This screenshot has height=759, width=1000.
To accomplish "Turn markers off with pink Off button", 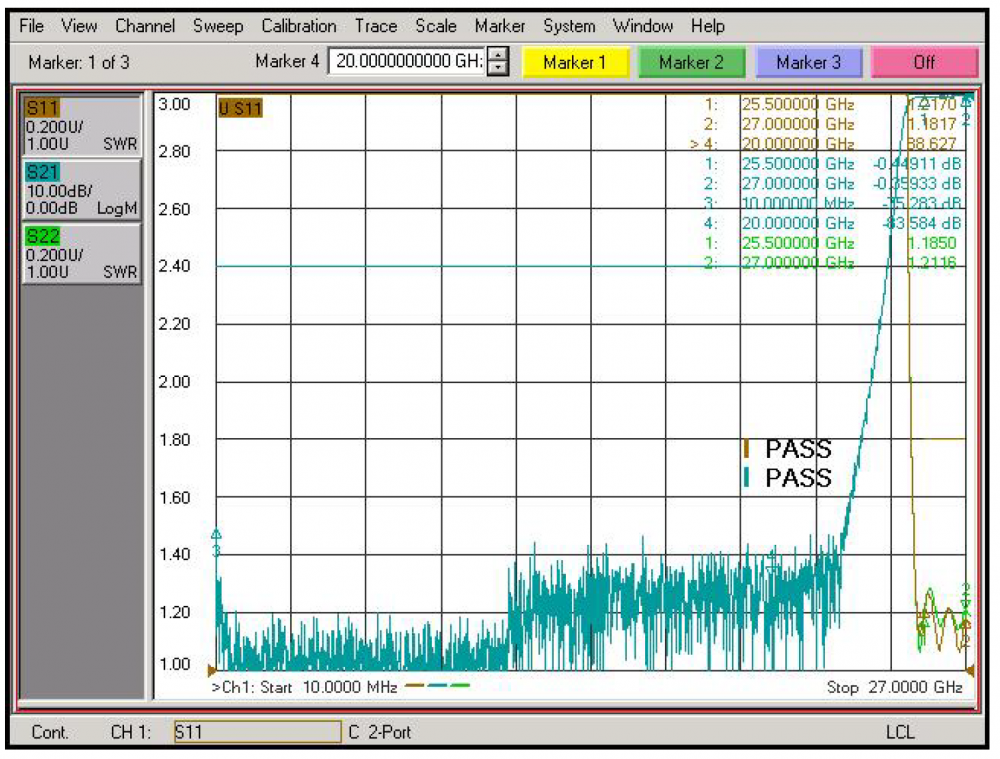I will click(x=924, y=62).
